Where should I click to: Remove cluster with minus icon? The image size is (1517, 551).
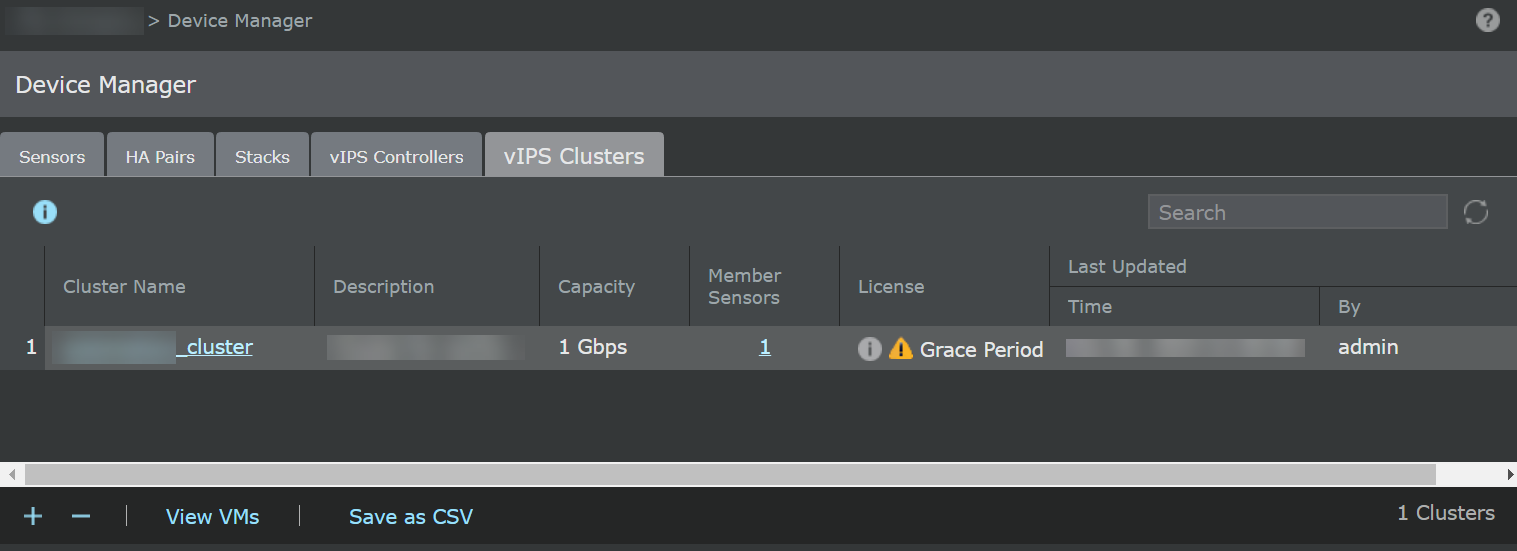pos(82,516)
